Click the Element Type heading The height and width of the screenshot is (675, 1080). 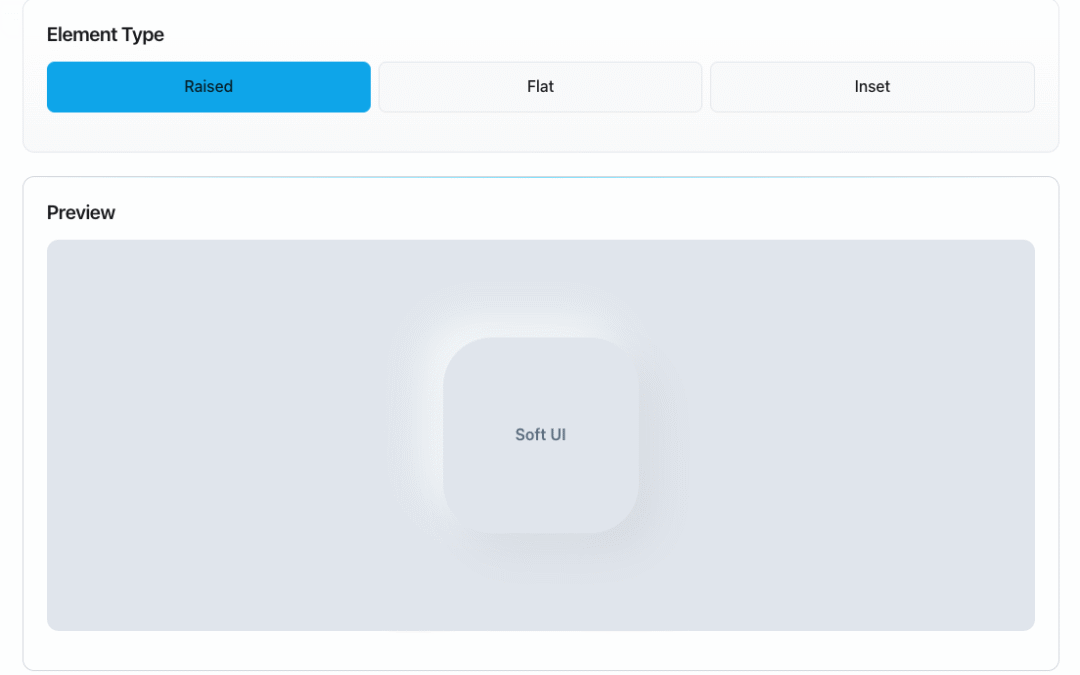pyautogui.click(x=105, y=34)
